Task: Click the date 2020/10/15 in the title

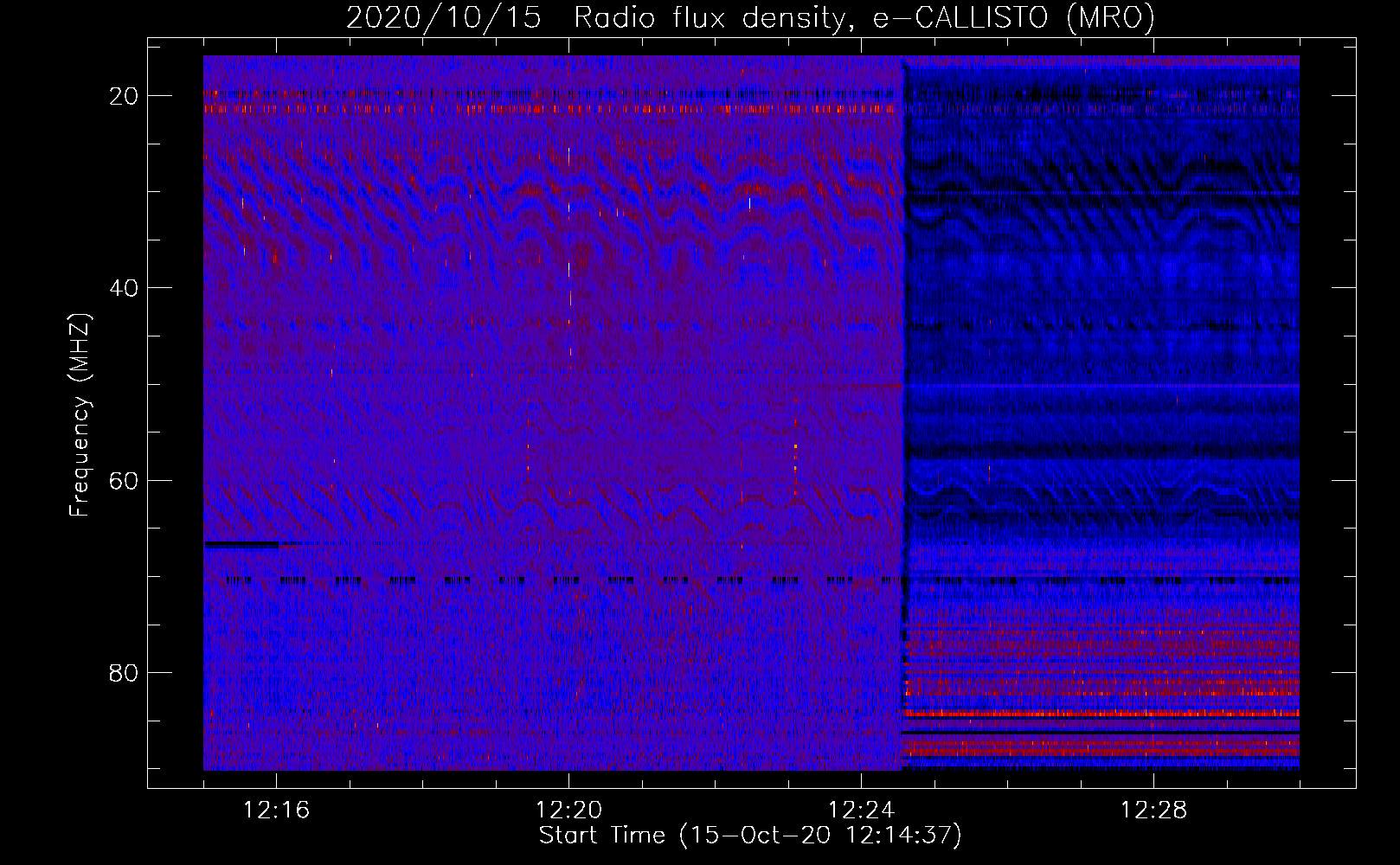Action: [x=444, y=18]
